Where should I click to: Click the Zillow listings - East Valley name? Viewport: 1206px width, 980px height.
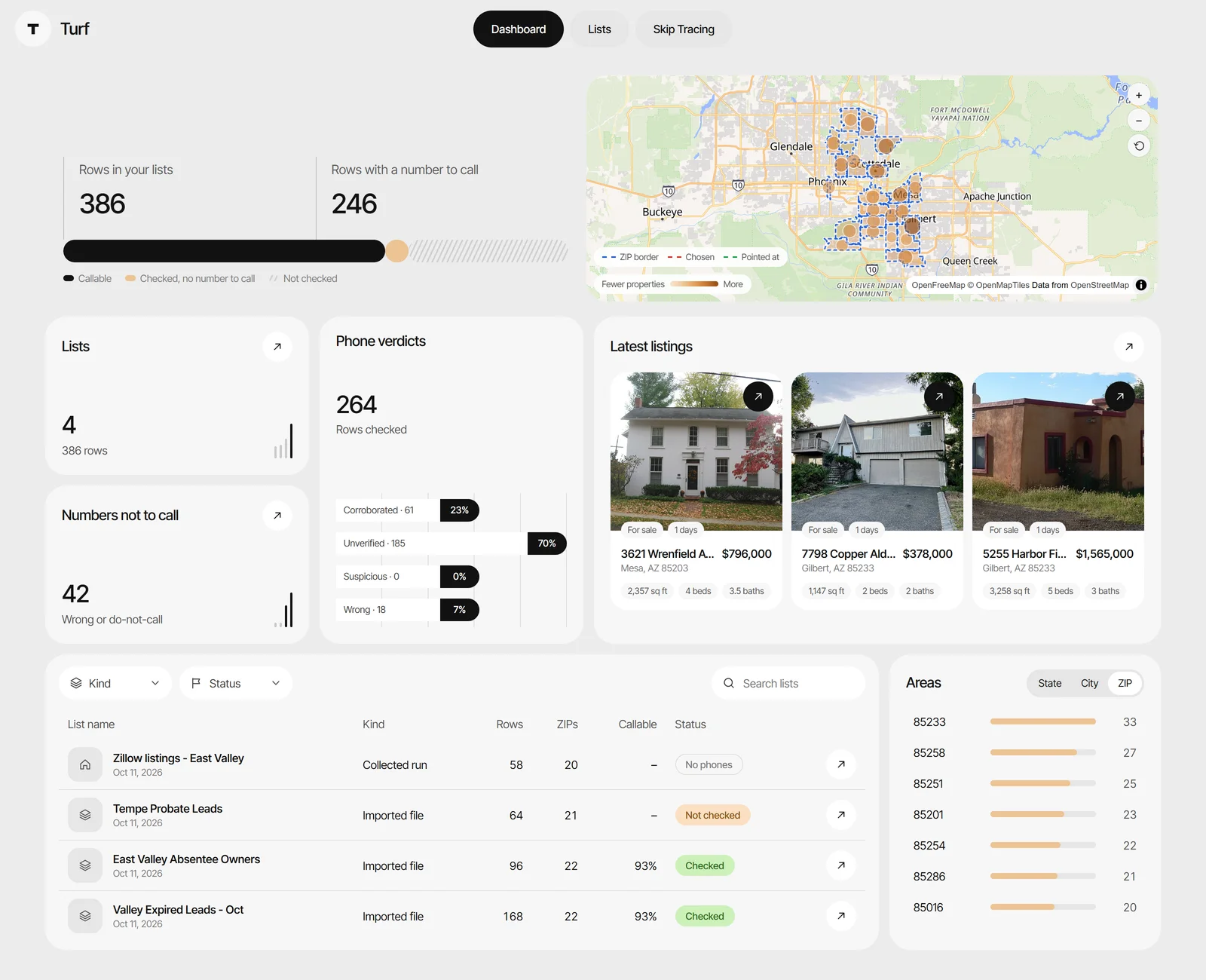179,758
